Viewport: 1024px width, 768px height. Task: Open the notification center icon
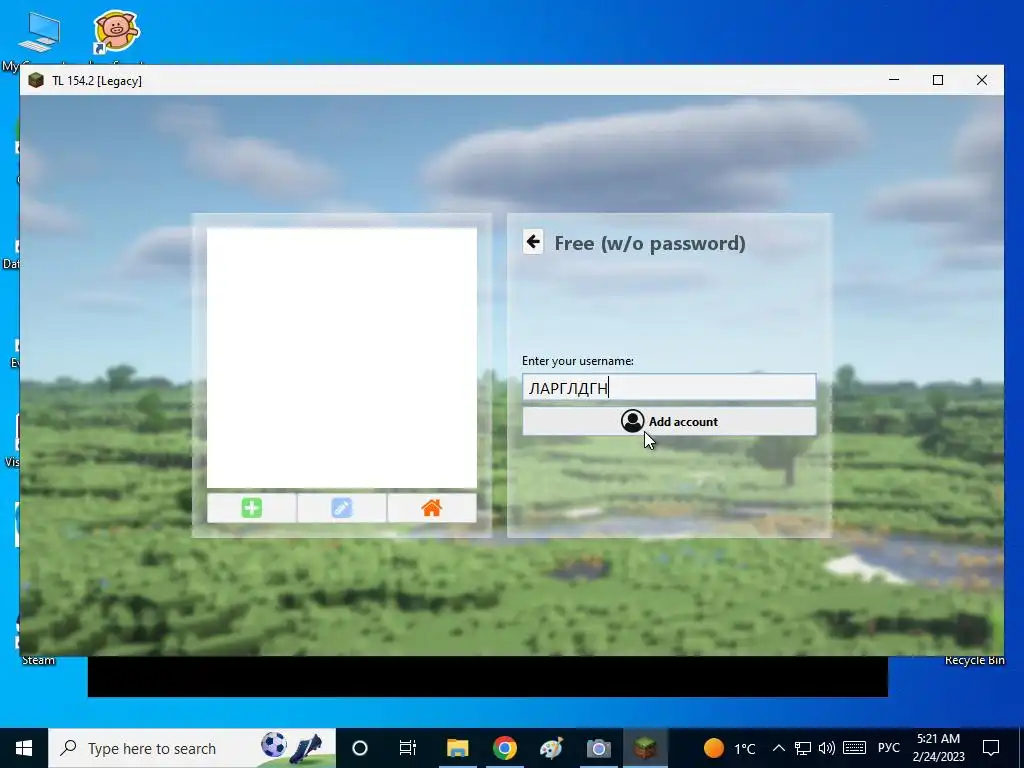pyautogui.click(x=991, y=748)
